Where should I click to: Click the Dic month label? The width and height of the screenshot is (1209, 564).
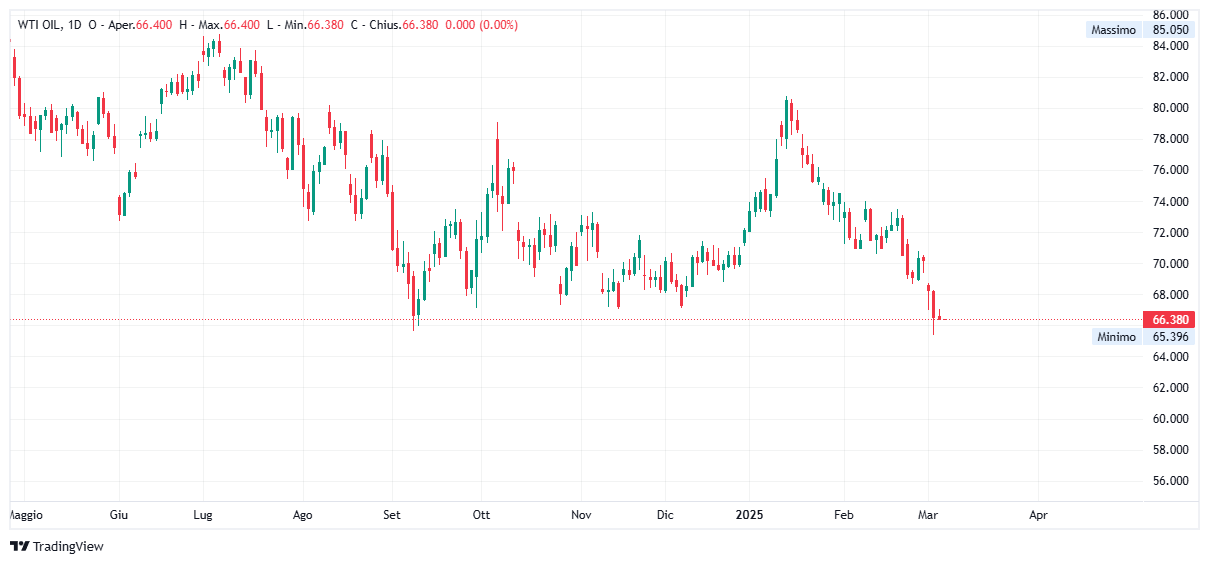click(665, 515)
